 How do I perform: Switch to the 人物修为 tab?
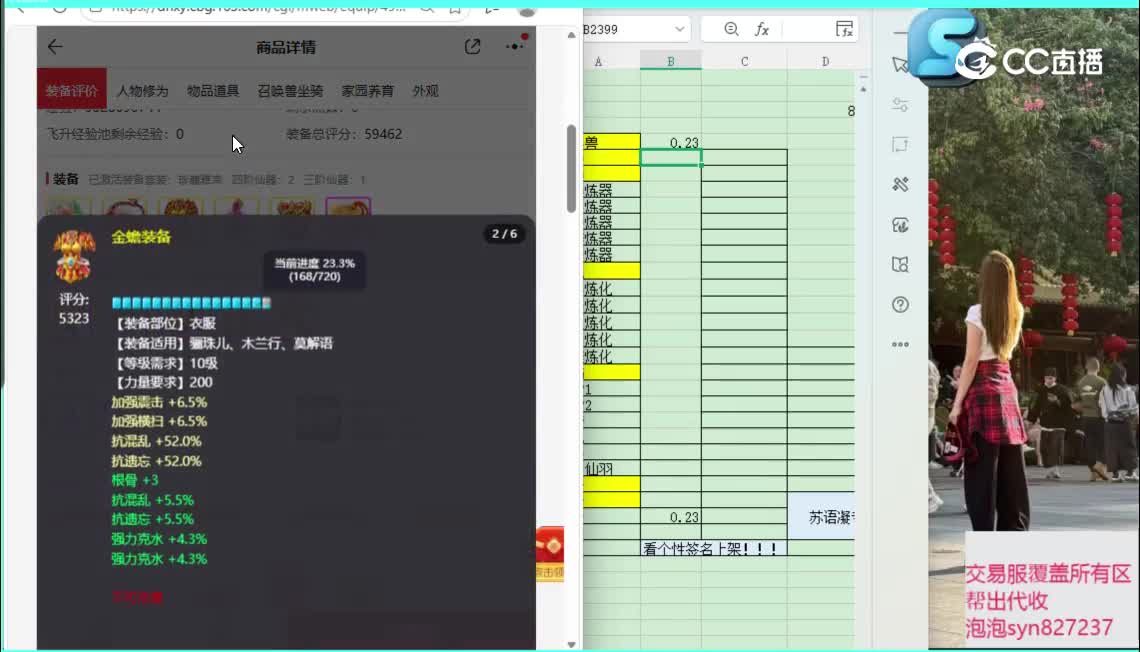142,91
